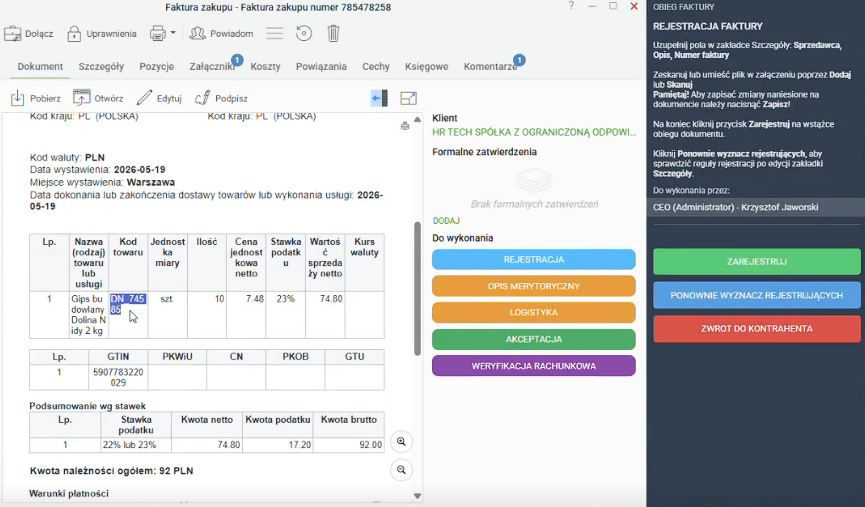The width and height of the screenshot is (865, 507).
Task: Click the scroll down arrow of preview
Action: point(417,496)
